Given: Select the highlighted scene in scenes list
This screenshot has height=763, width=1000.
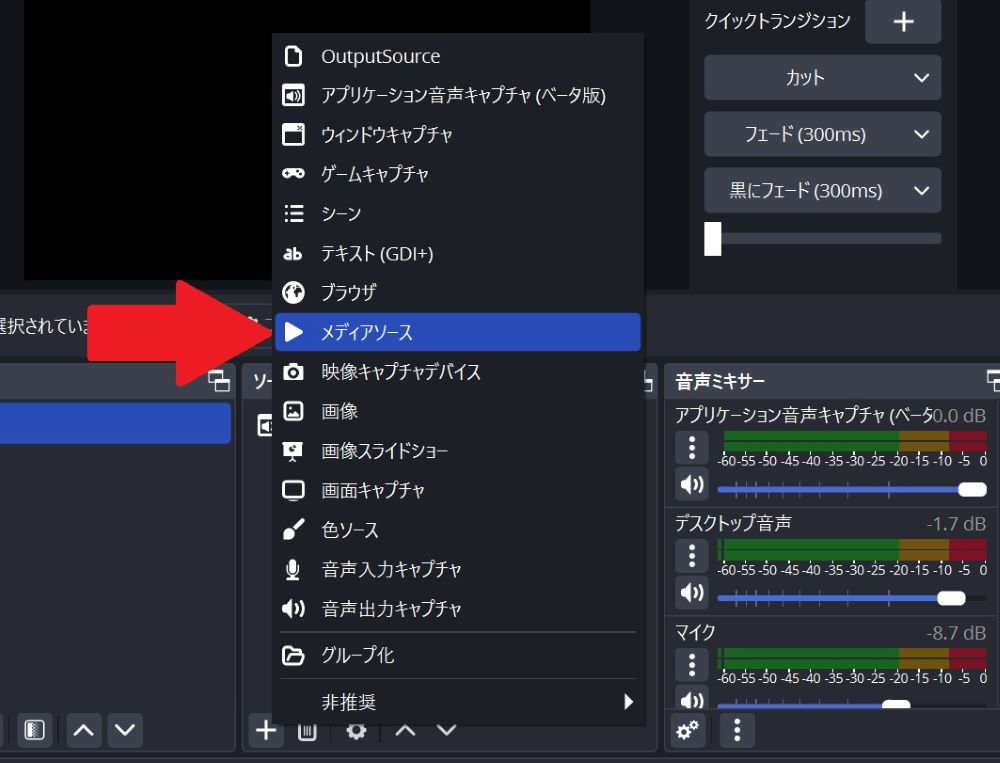Looking at the screenshot, I should tap(115, 423).
